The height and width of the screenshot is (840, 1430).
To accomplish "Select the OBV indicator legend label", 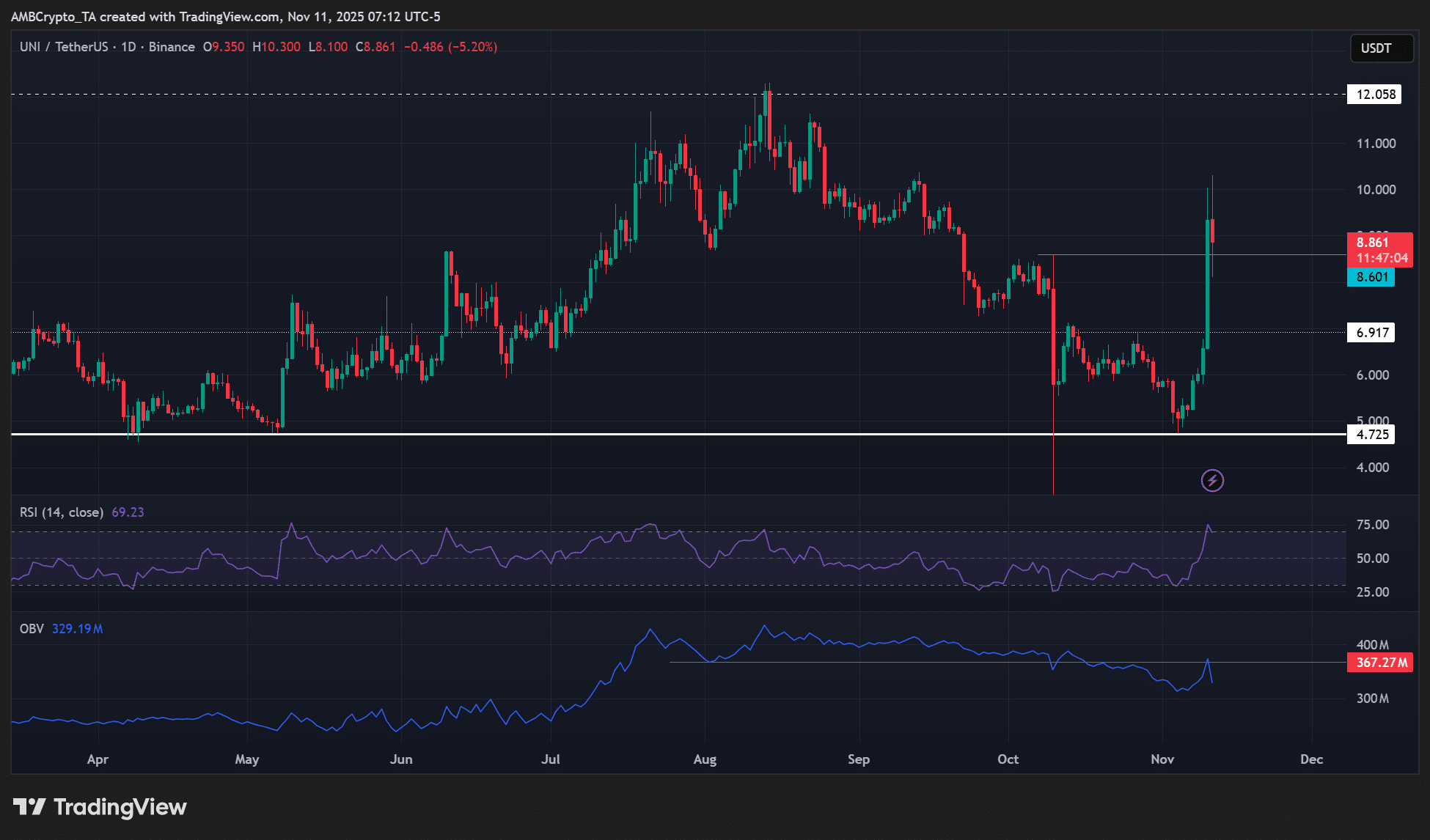I will coord(32,629).
